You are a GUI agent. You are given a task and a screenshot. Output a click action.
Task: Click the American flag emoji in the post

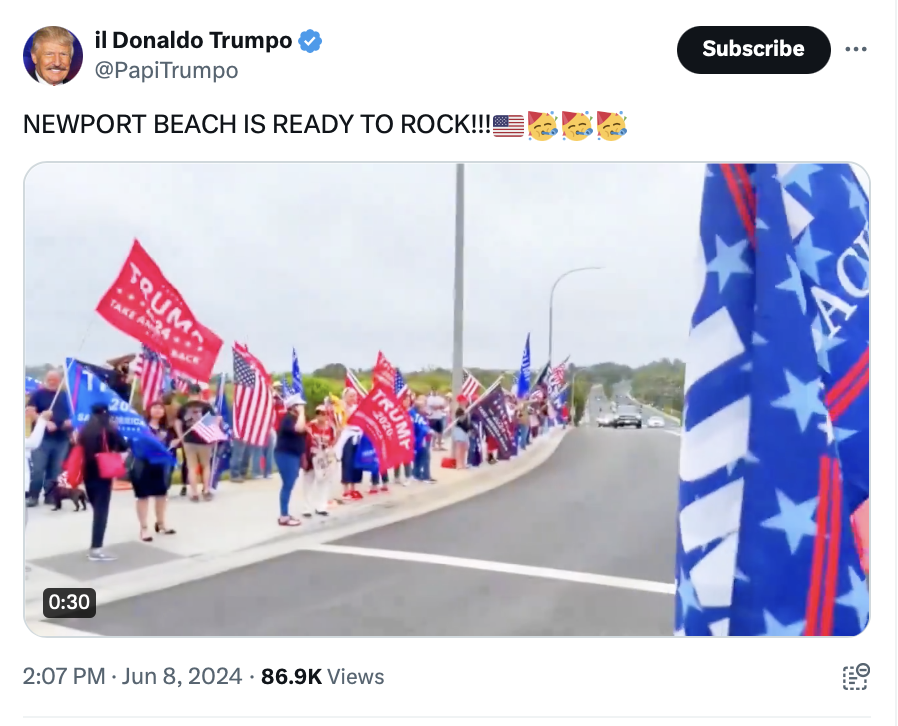[508, 125]
